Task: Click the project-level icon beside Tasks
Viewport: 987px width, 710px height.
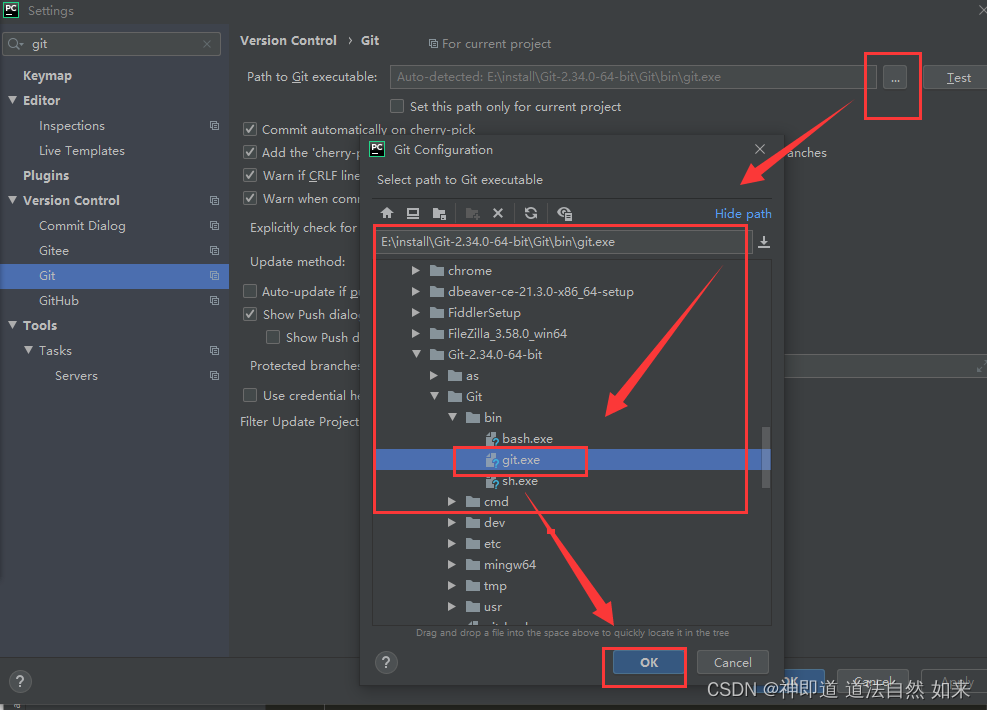Action: (215, 351)
